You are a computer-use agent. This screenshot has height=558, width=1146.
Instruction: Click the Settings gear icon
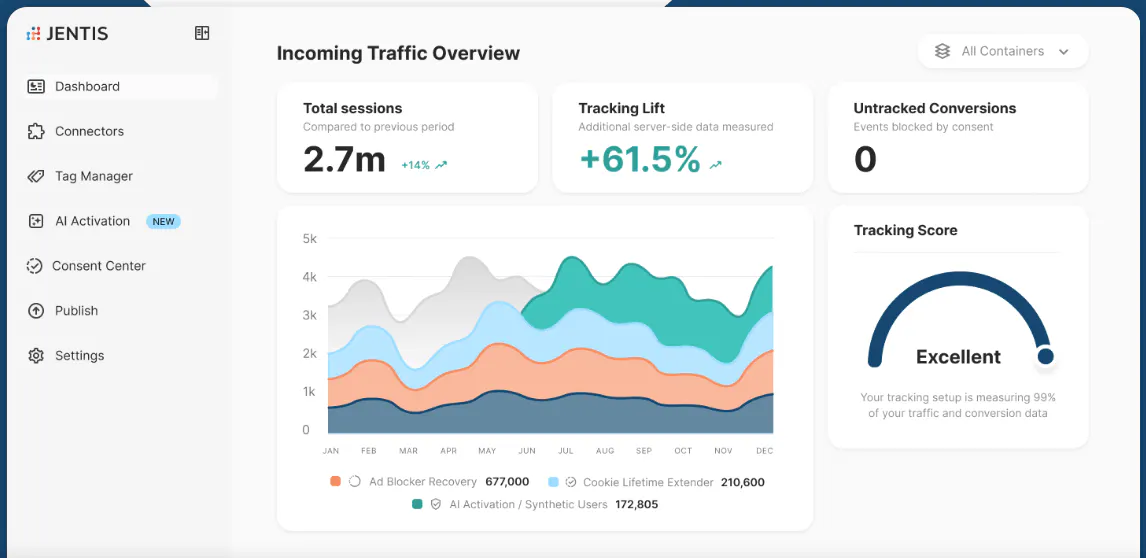click(36, 355)
